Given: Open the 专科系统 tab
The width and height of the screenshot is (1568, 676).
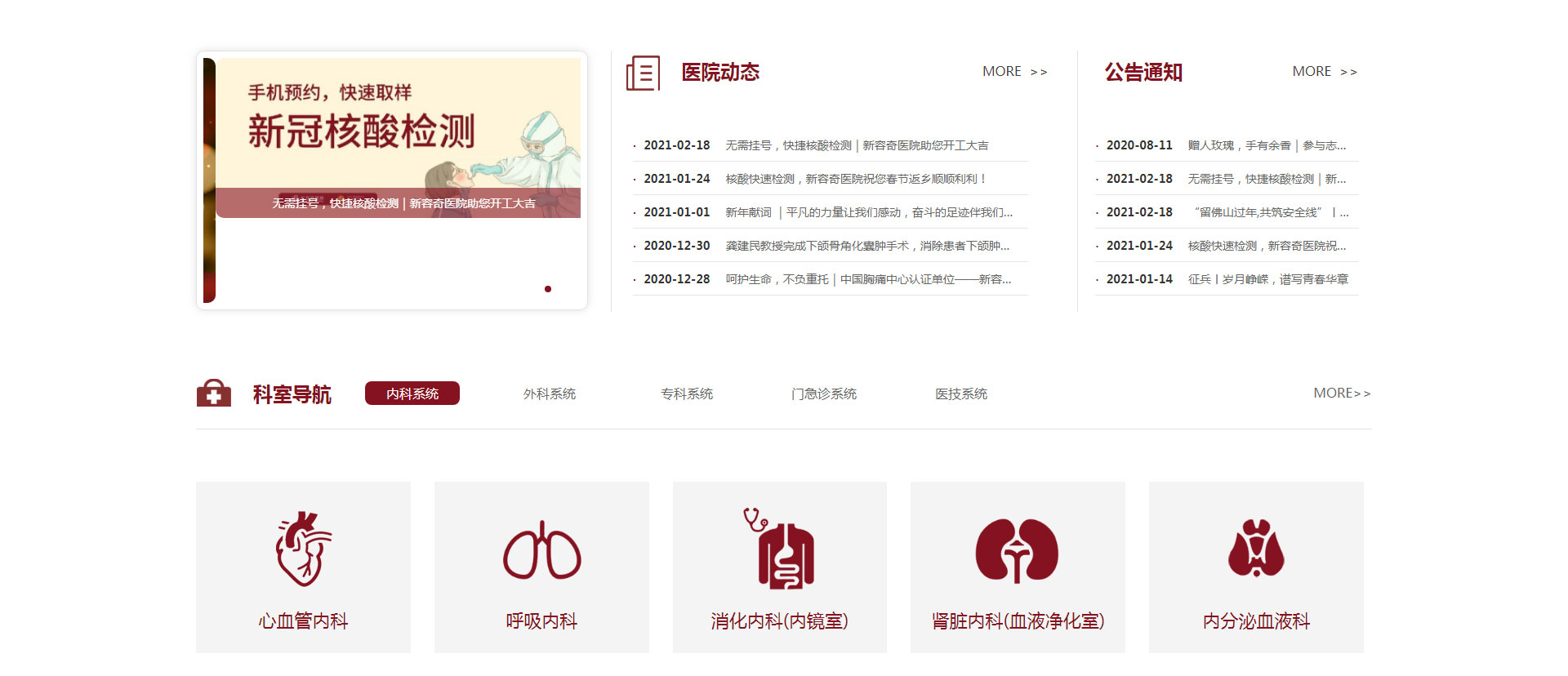Looking at the screenshot, I should pyautogui.click(x=687, y=394).
